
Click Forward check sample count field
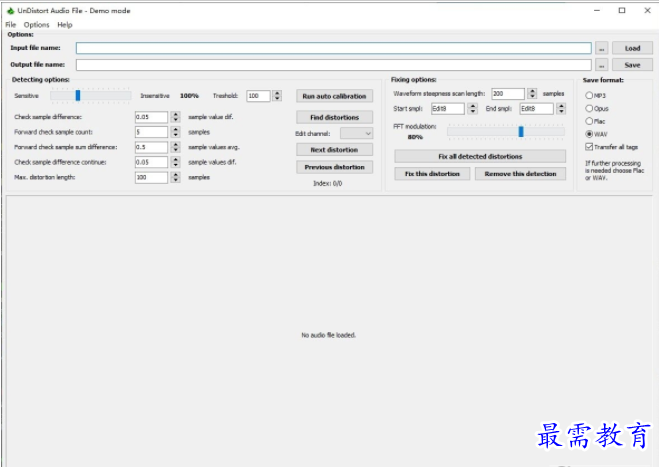point(151,132)
